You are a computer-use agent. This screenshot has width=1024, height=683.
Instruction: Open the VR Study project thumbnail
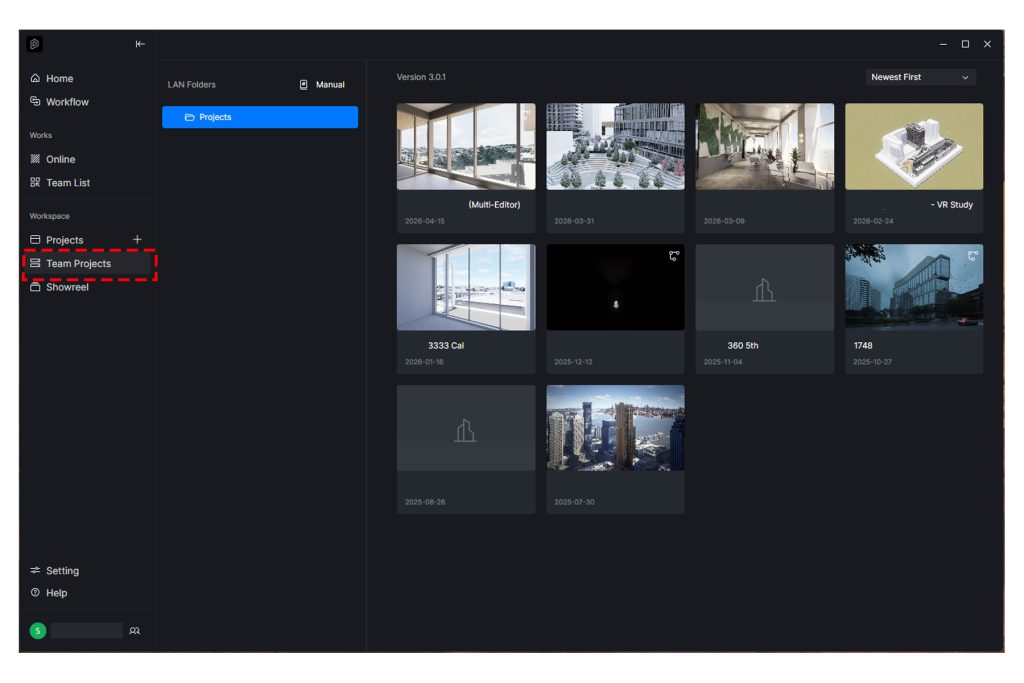click(914, 146)
